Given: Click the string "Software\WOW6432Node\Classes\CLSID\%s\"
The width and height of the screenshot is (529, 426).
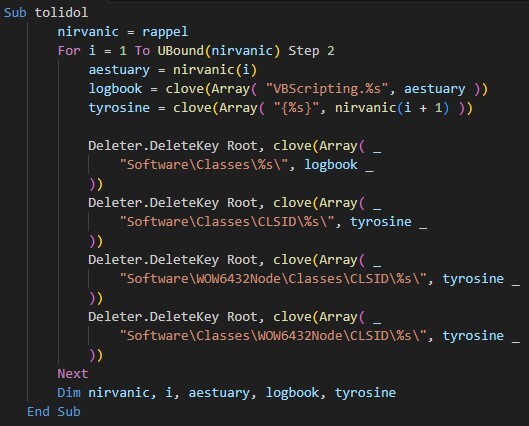Looking at the screenshot, I should (x=273, y=279).
